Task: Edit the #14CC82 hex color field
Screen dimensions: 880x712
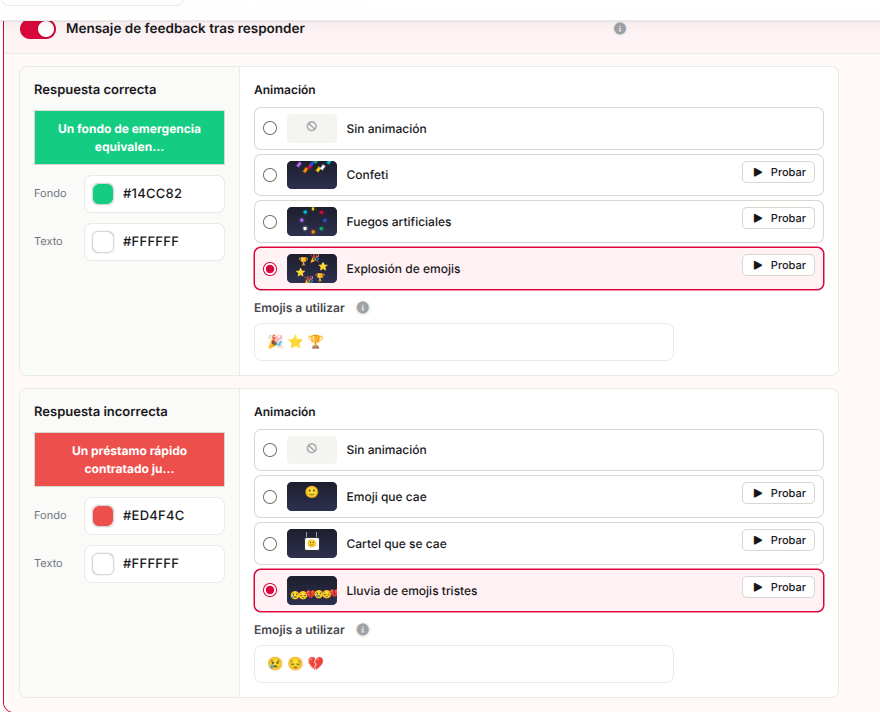Action: pyautogui.click(x=154, y=194)
